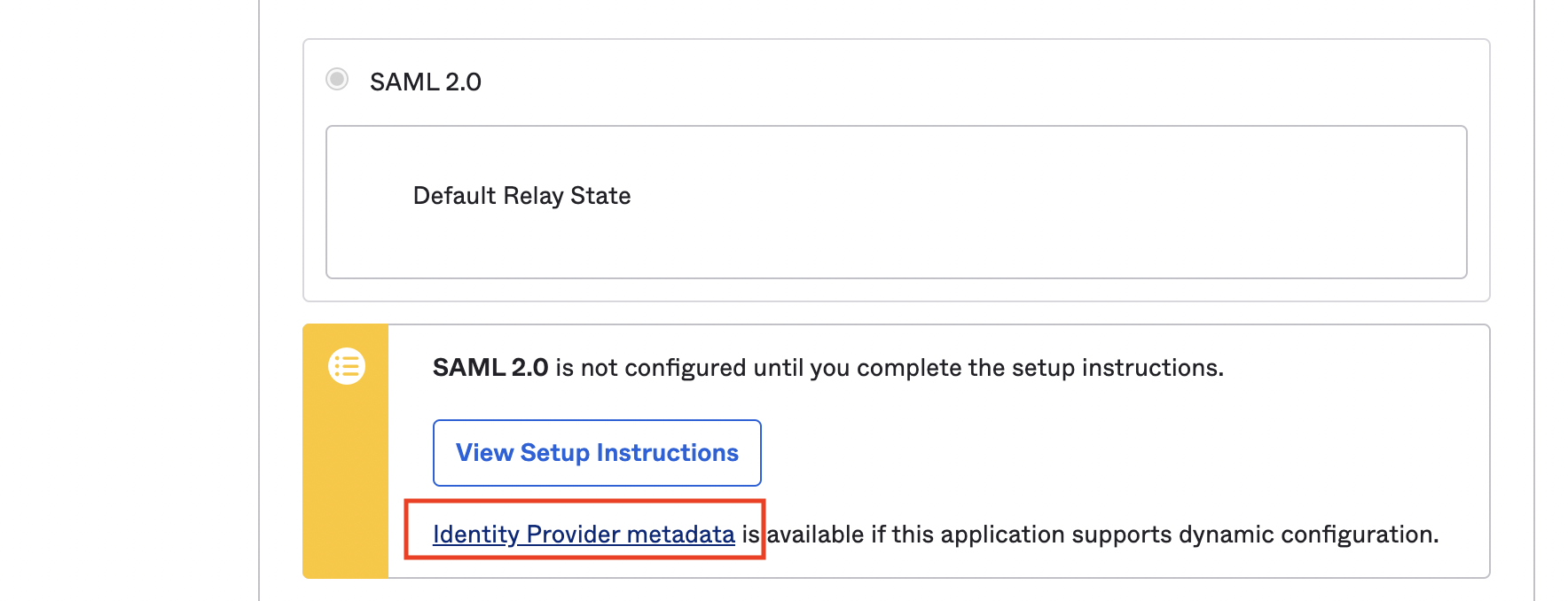Open the Identity Provider metadata link

(584, 535)
